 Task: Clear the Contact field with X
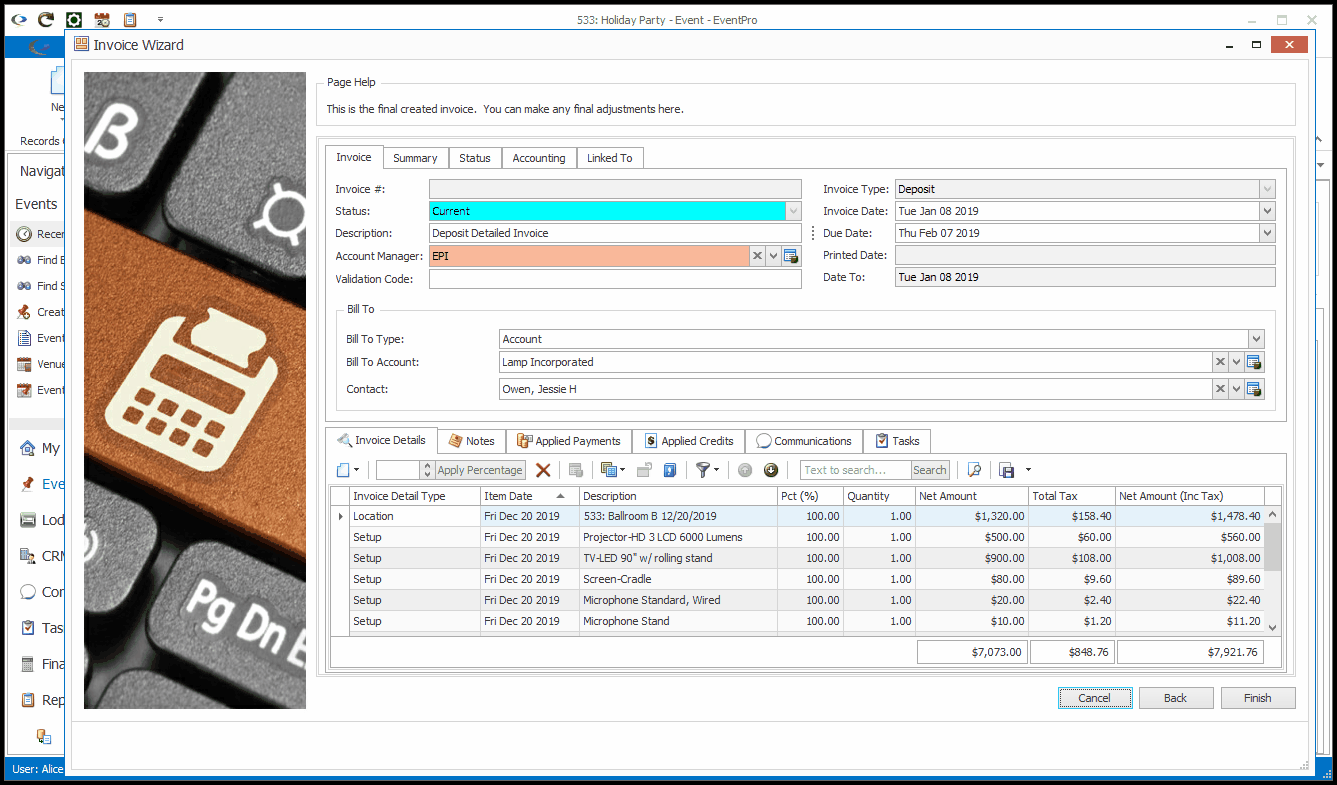1221,389
